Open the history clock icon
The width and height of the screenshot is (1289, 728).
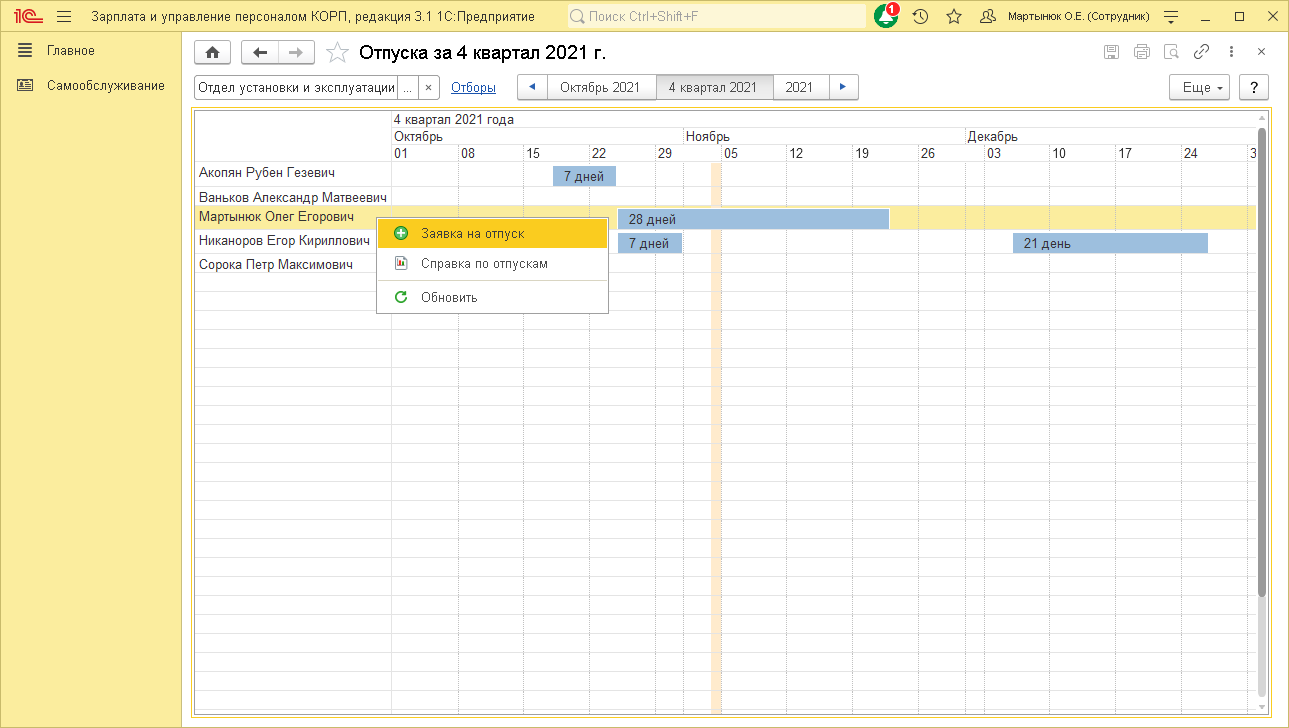pos(921,17)
